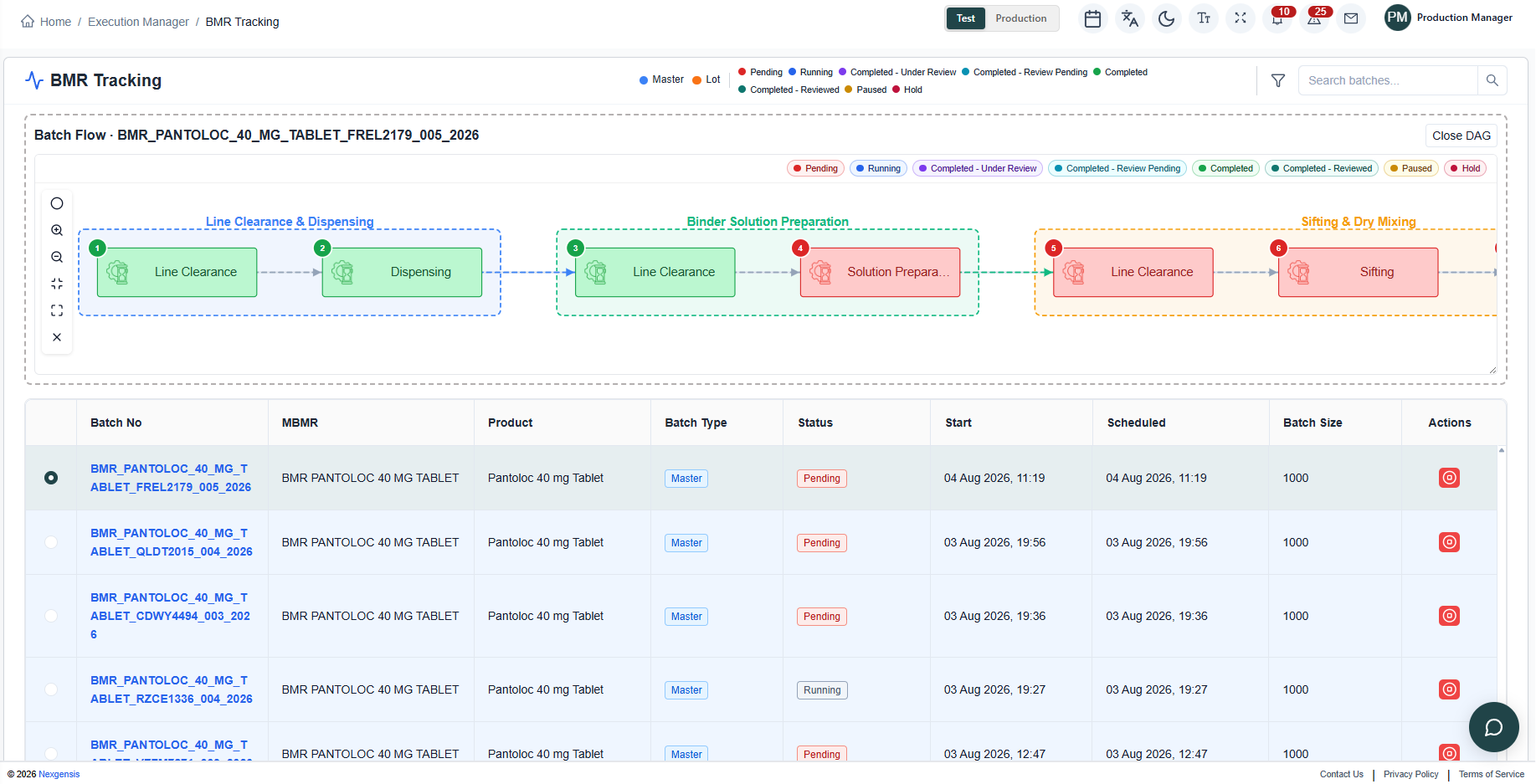Toggle the Paused DAG legend chip
Image resolution: width=1536 pixels, height=784 pixels.
click(1411, 168)
